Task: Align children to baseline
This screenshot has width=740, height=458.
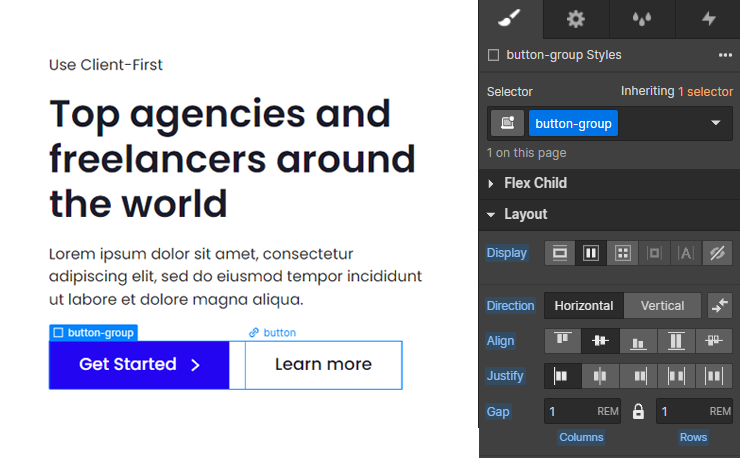Action: tap(714, 341)
